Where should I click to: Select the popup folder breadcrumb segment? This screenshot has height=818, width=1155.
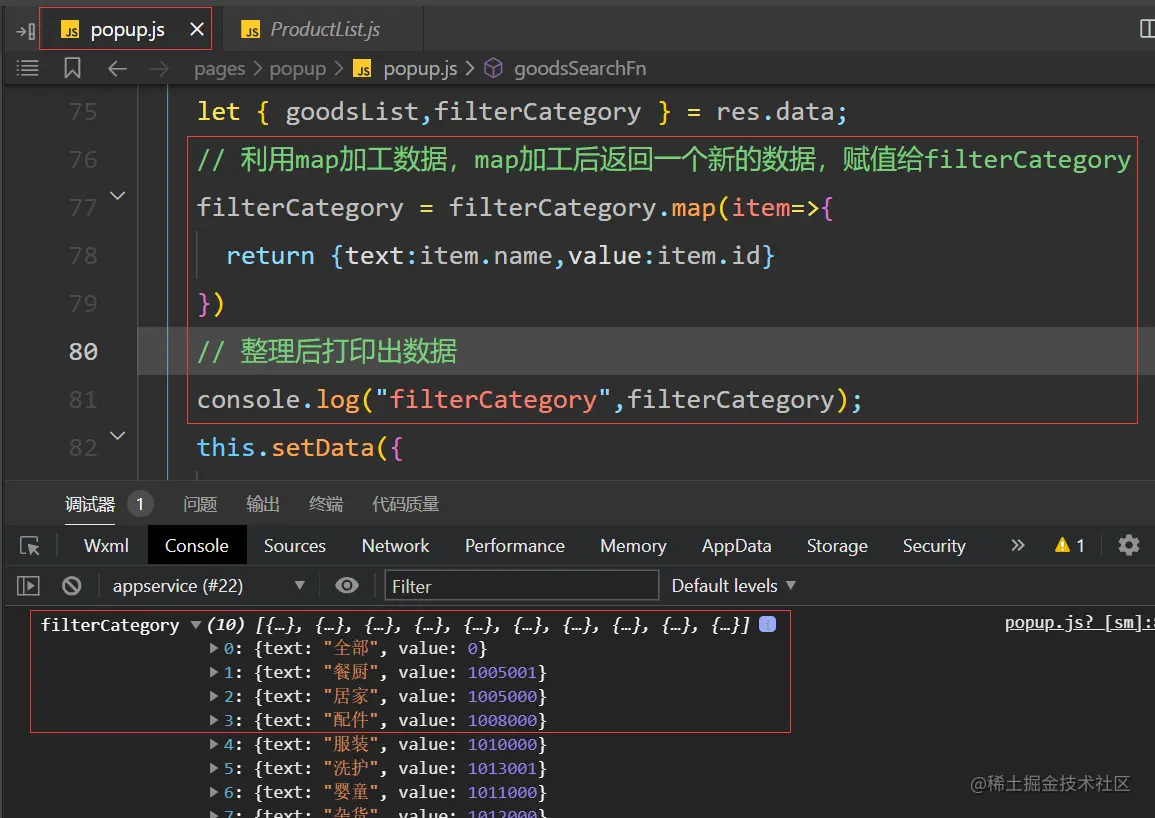[x=298, y=69]
